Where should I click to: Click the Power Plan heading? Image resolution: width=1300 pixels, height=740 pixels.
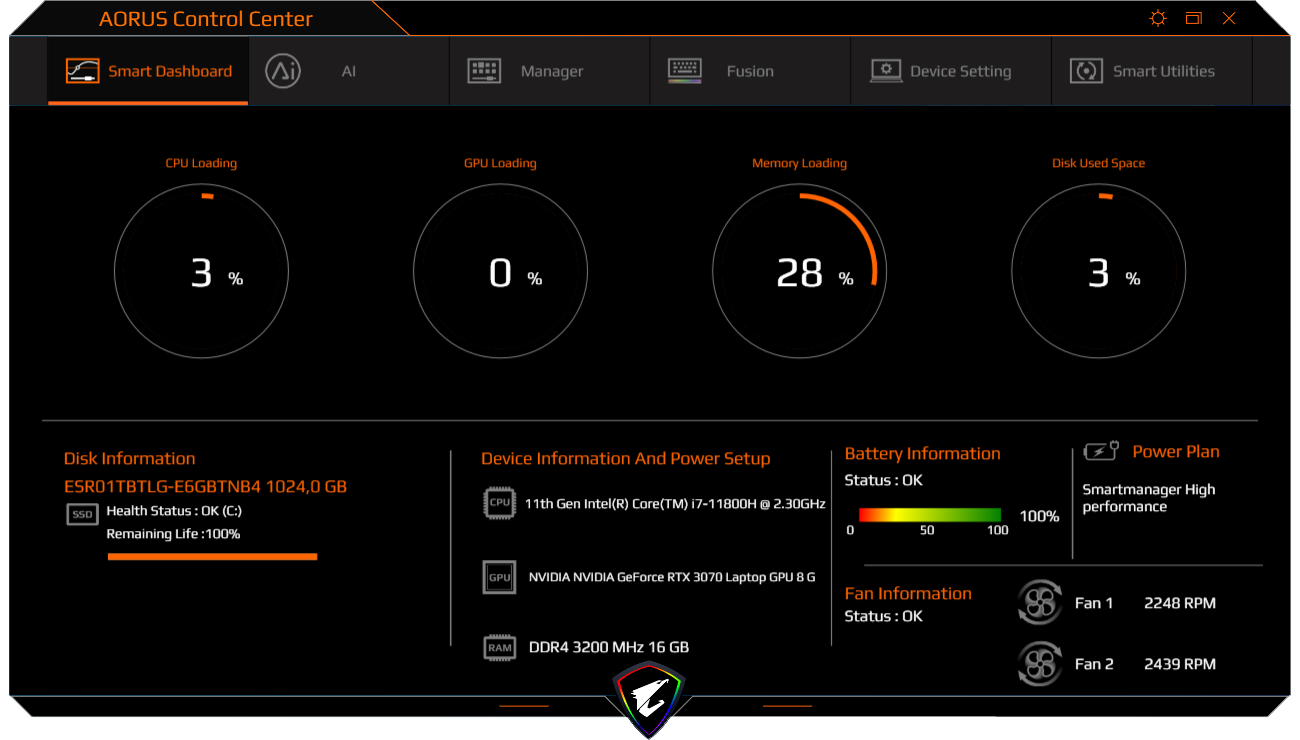[1176, 452]
